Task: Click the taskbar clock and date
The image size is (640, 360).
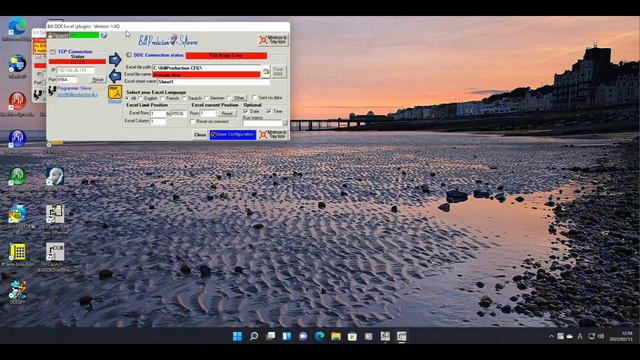Action: 621,336
